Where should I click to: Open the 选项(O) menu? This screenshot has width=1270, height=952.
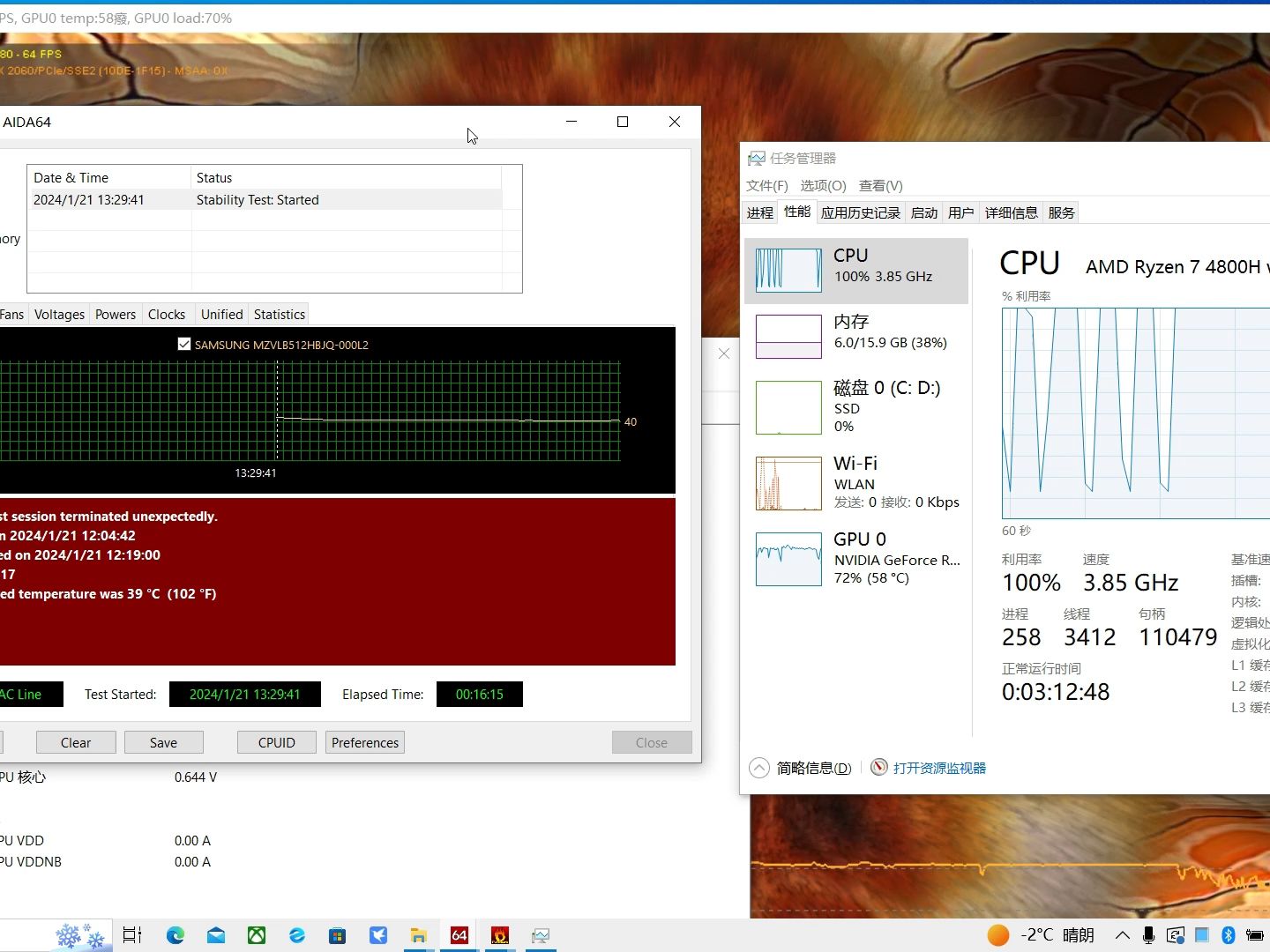tap(823, 186)
